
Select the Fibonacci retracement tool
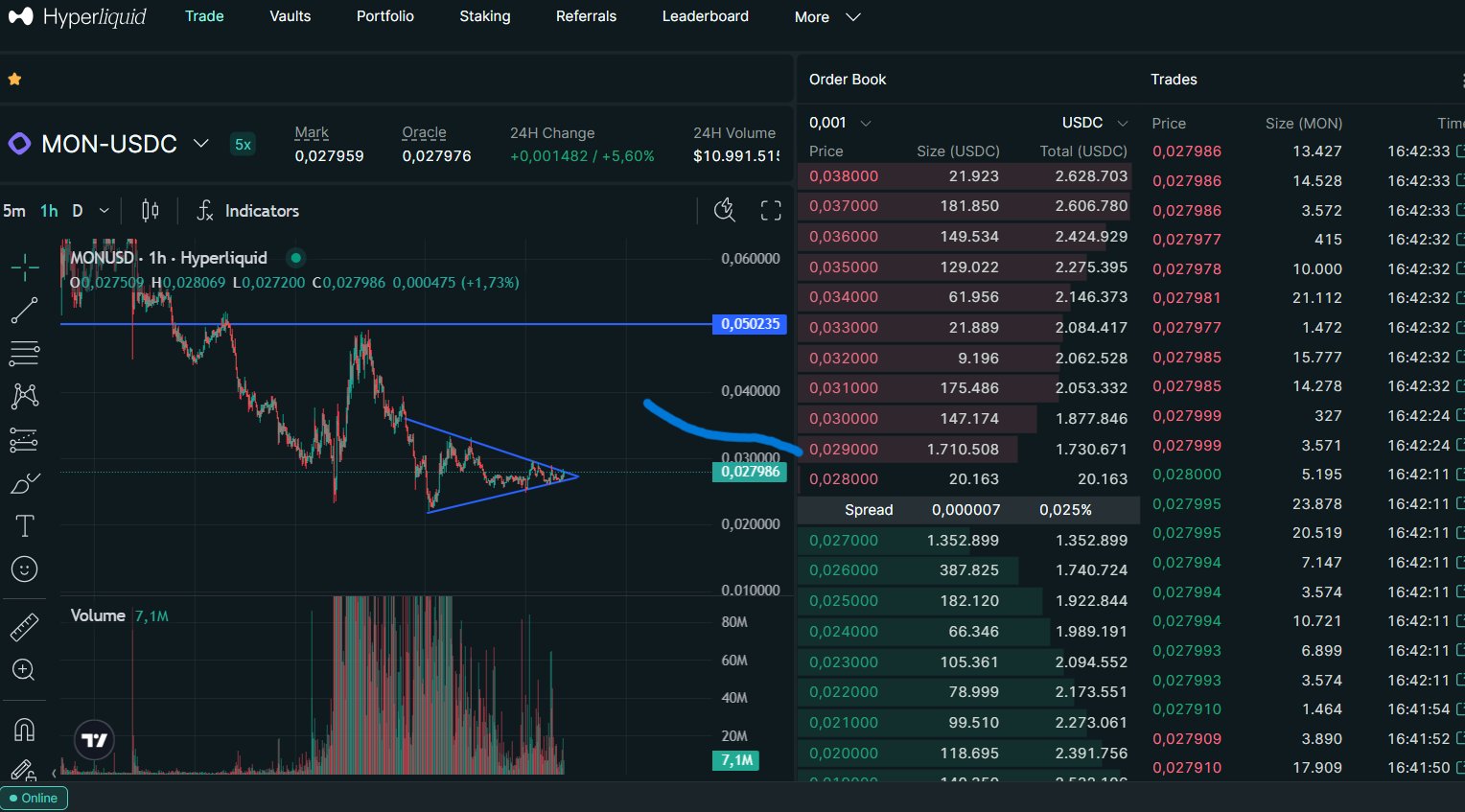click(25, 354)
